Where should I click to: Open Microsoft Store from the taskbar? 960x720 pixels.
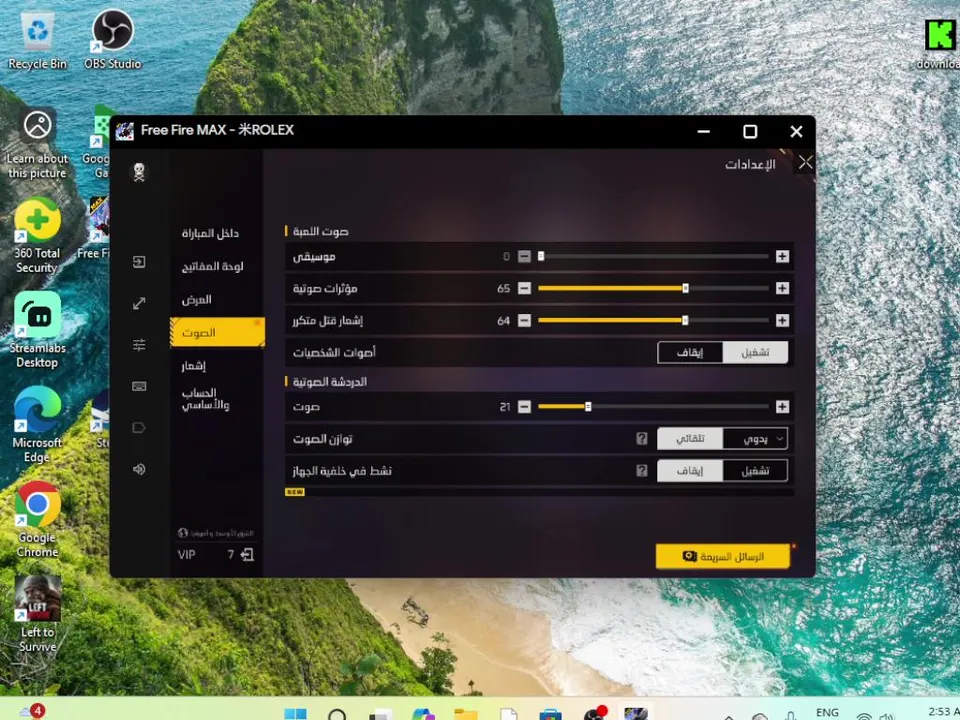click(550, 714)
